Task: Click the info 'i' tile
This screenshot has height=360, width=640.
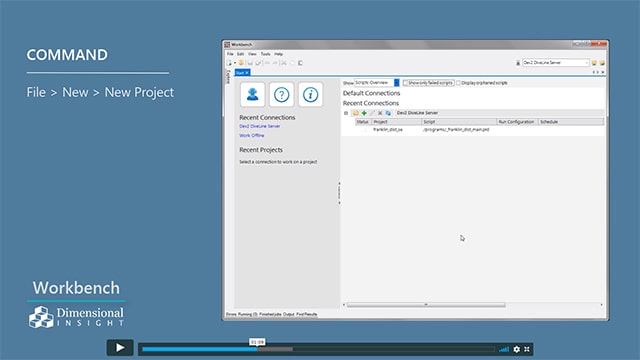Action: click(310, 95)
